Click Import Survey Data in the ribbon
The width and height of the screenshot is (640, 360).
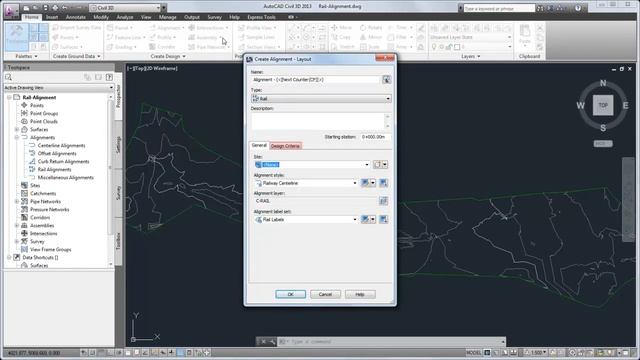77,28
